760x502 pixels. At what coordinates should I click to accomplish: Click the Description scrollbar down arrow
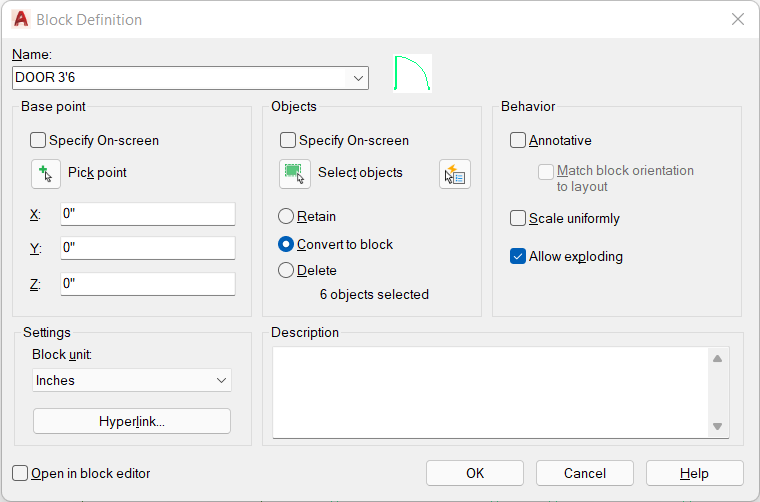pyautogui.click(x=718, y=426)
